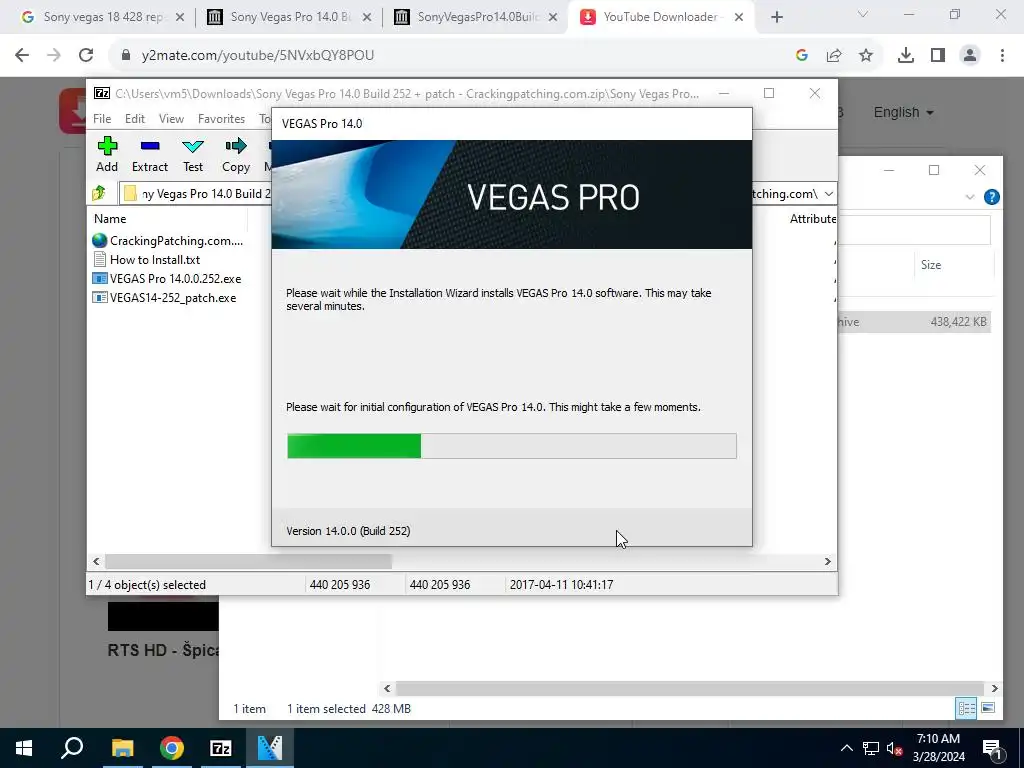1024x768 pixels.
Task: Click help icon in Explorer window
Action: pyautogui.click(x=991, y=197)
